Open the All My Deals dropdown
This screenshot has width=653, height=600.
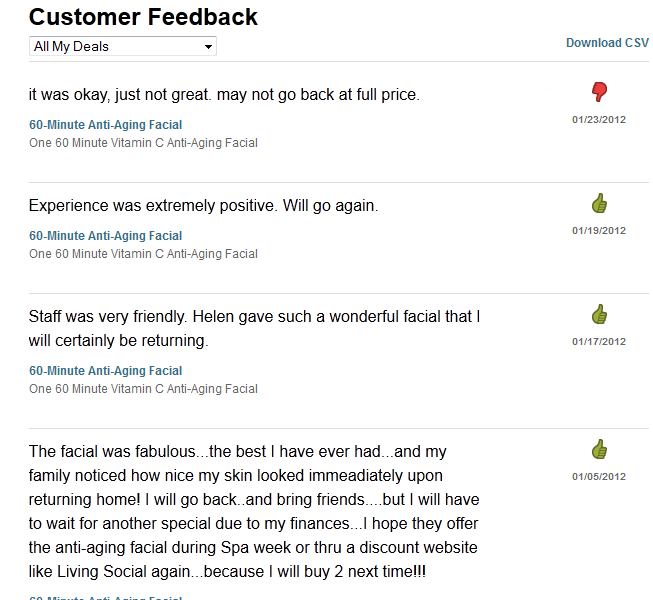click(123, 46)
